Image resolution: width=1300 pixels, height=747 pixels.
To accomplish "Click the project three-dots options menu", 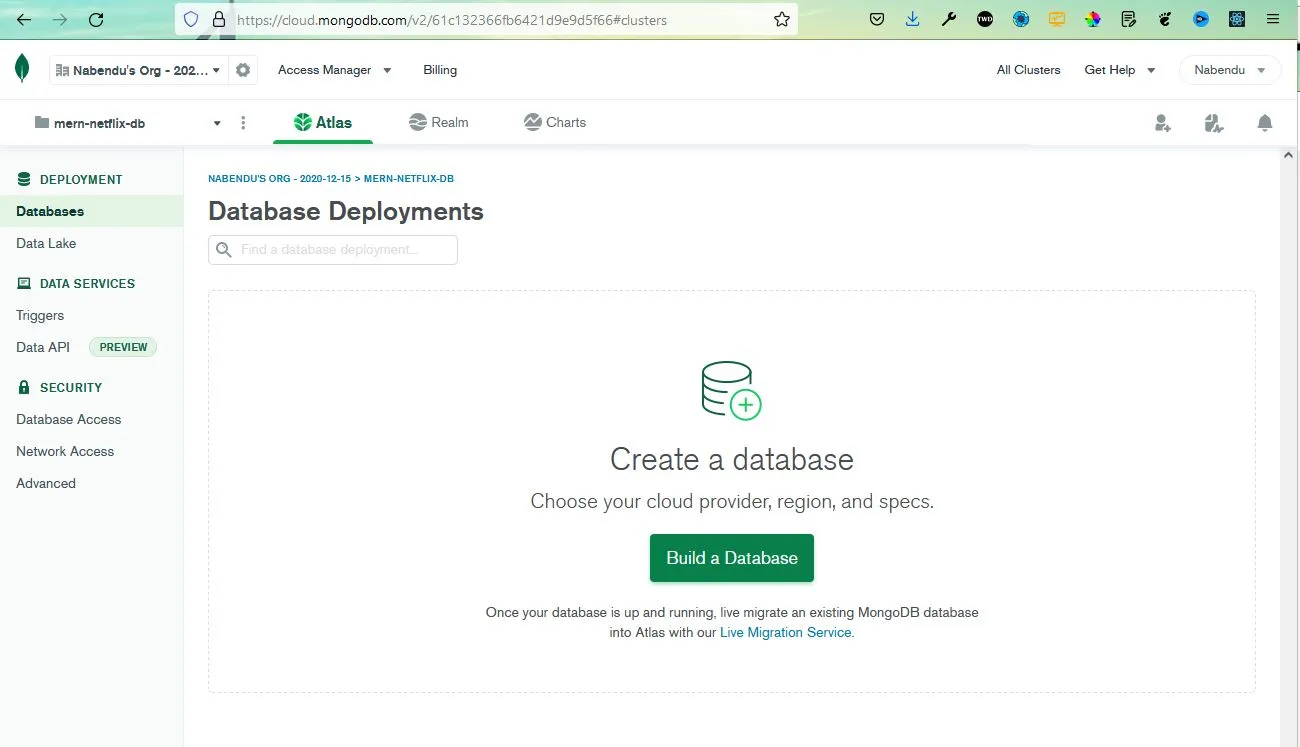I will 243,123.
